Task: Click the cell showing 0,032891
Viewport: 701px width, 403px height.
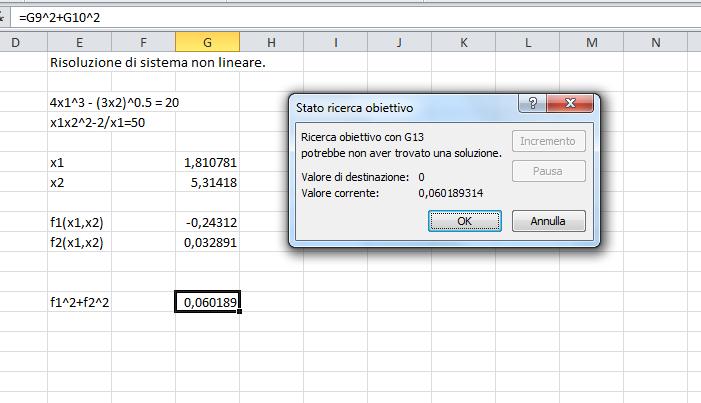Action: (x=207, y=242)
